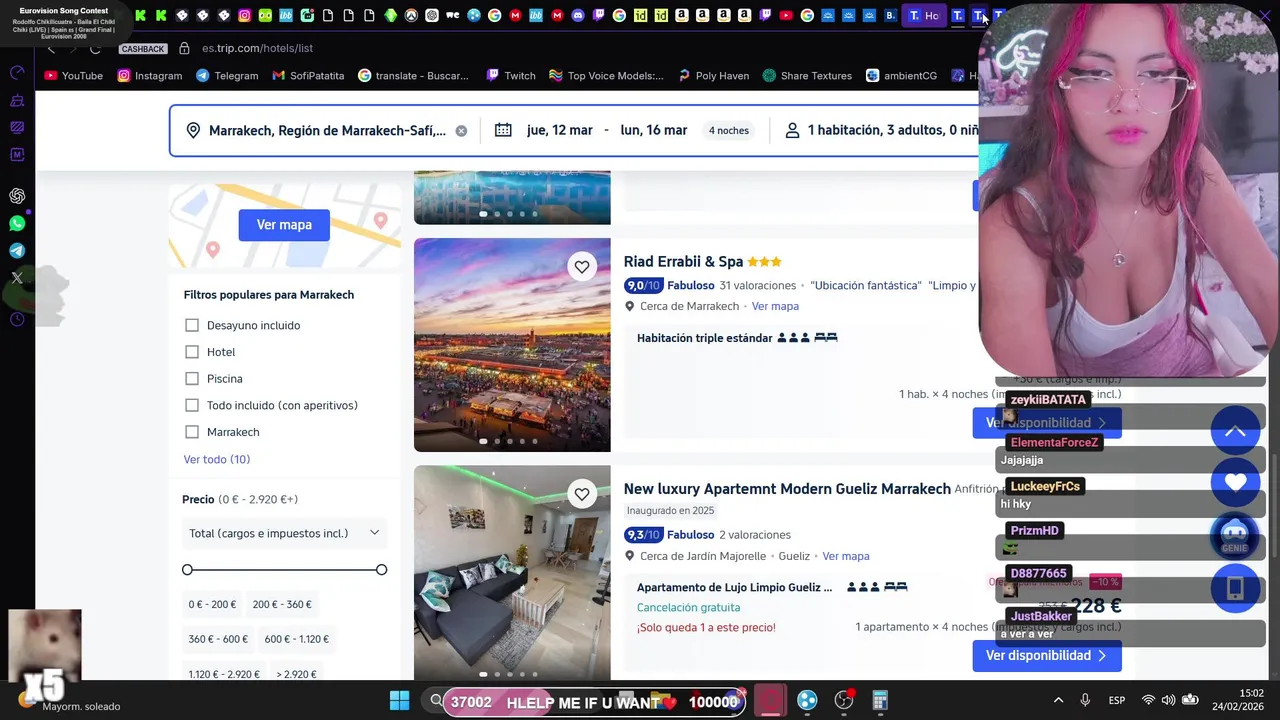The width and height of the screenshot is (1280, 720).
Task: Switch to the Instagram browser tab
Action: pyautogui.click(x=244, y=15)
